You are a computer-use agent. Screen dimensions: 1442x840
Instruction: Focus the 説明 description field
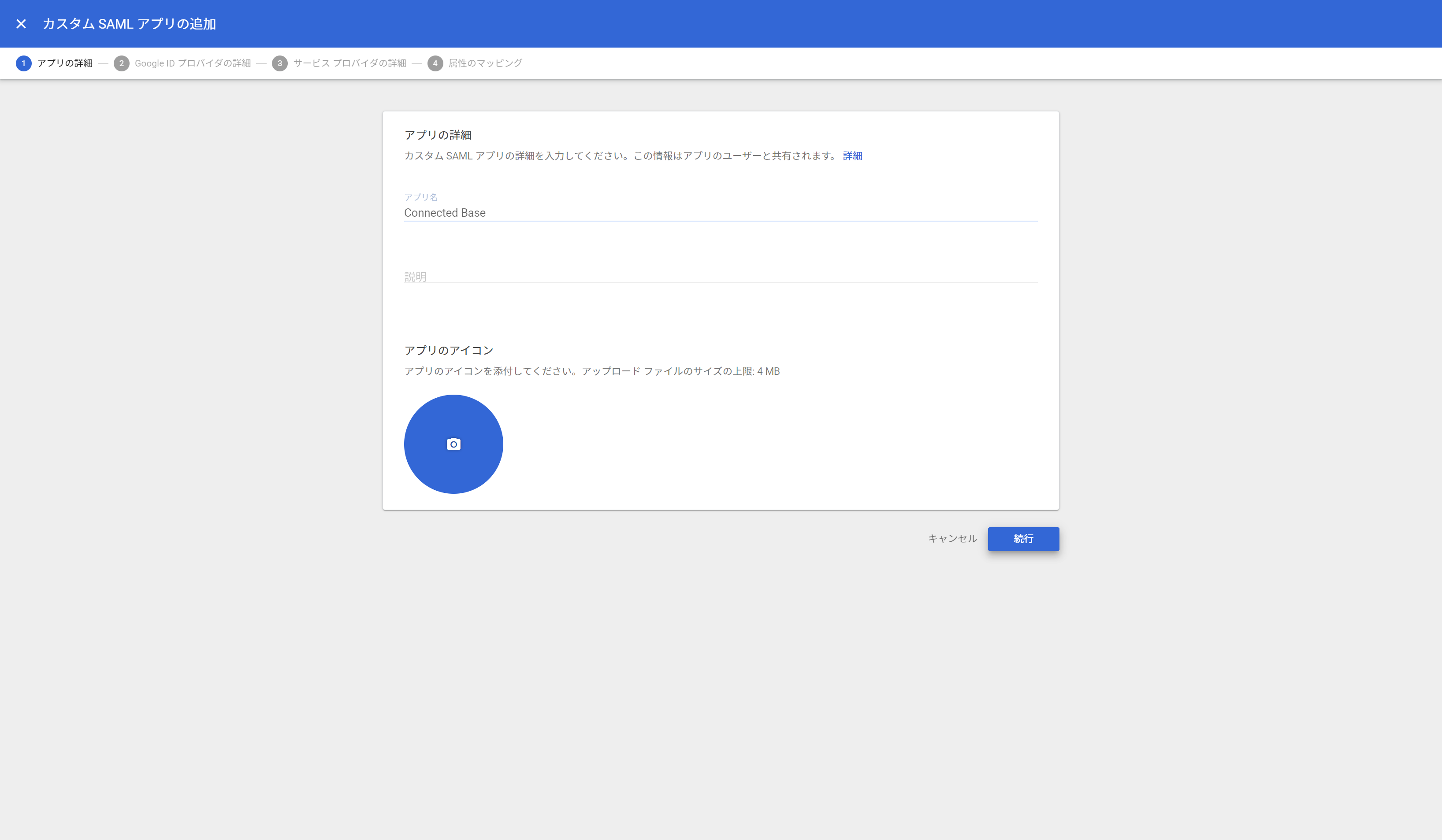click(721, 276)
